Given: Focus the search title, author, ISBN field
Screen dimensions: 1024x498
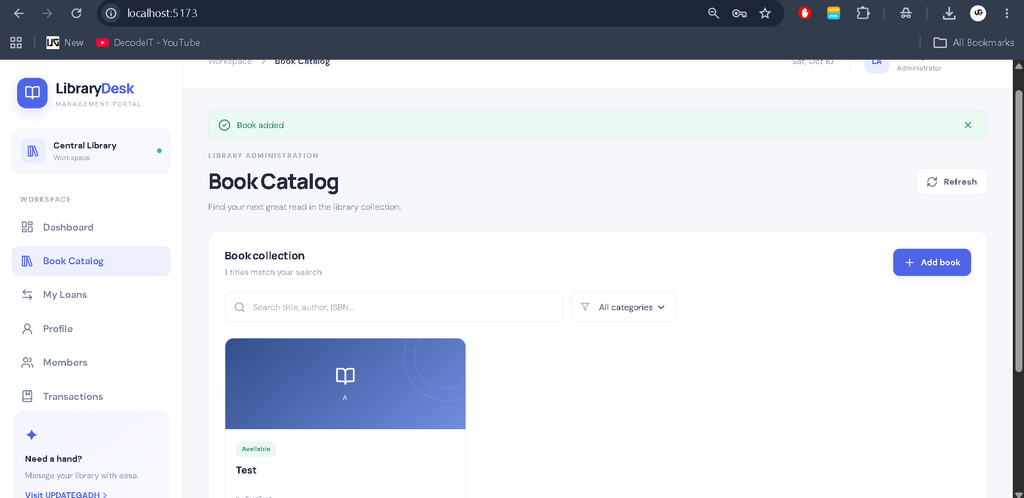Looking at the screenshot, I should point(394,307).
